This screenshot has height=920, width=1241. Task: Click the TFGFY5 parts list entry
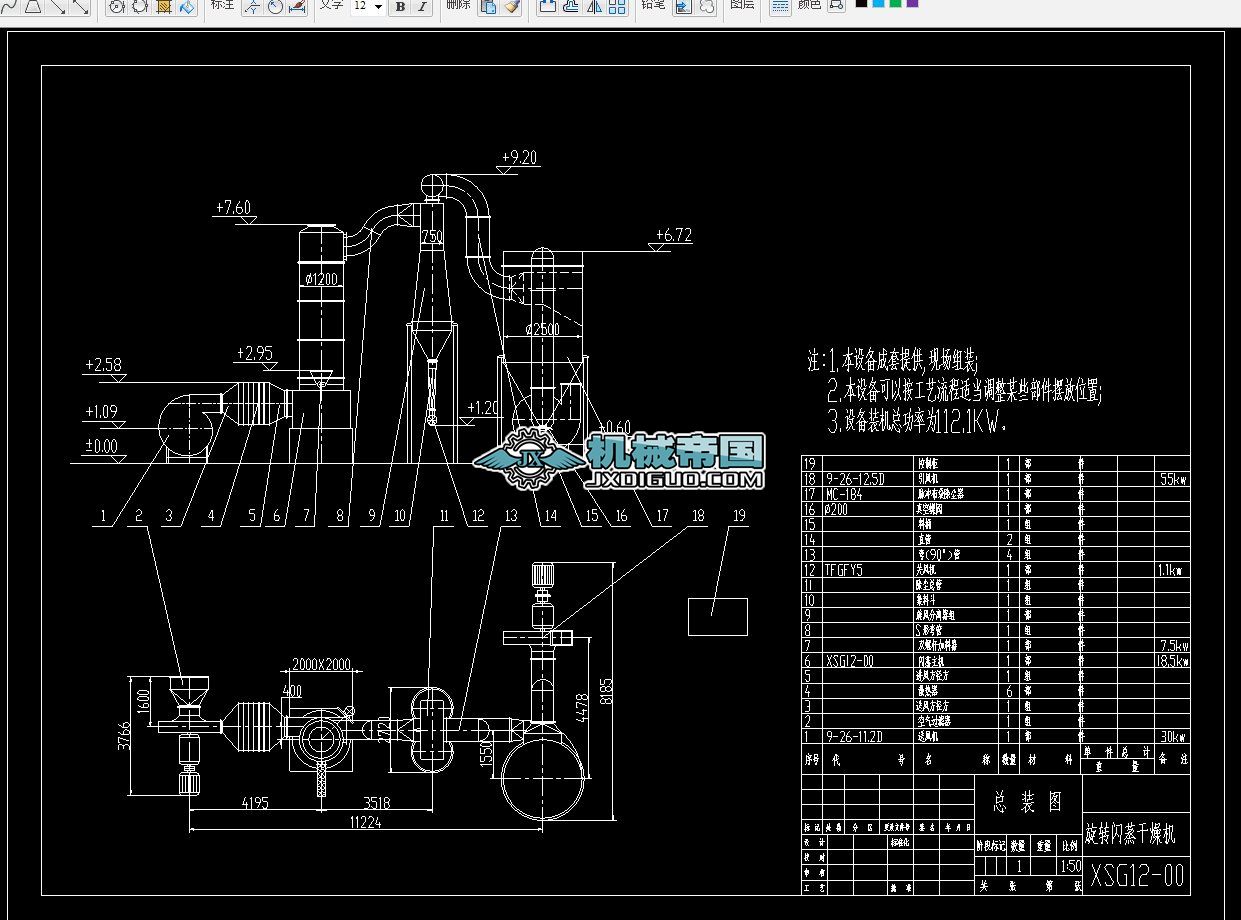tap(844, 570)
